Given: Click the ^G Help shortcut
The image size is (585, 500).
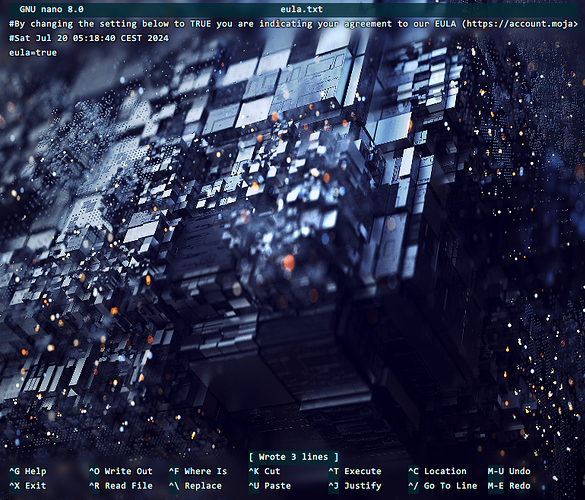Looking at the screenshot, I should tap(28, 471).
